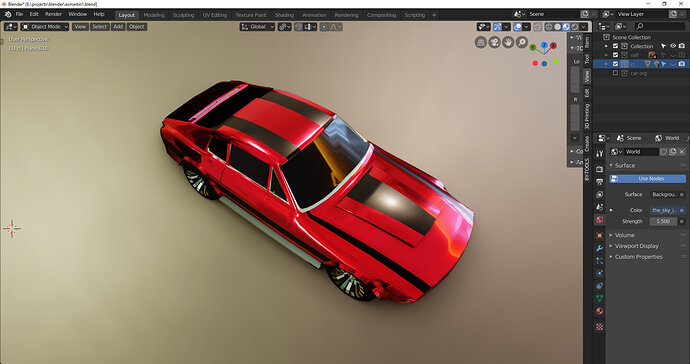Click the Z axis on navigation gizmo
The height and width of the screenshot is (364, 690).
[x=544, y=45]
